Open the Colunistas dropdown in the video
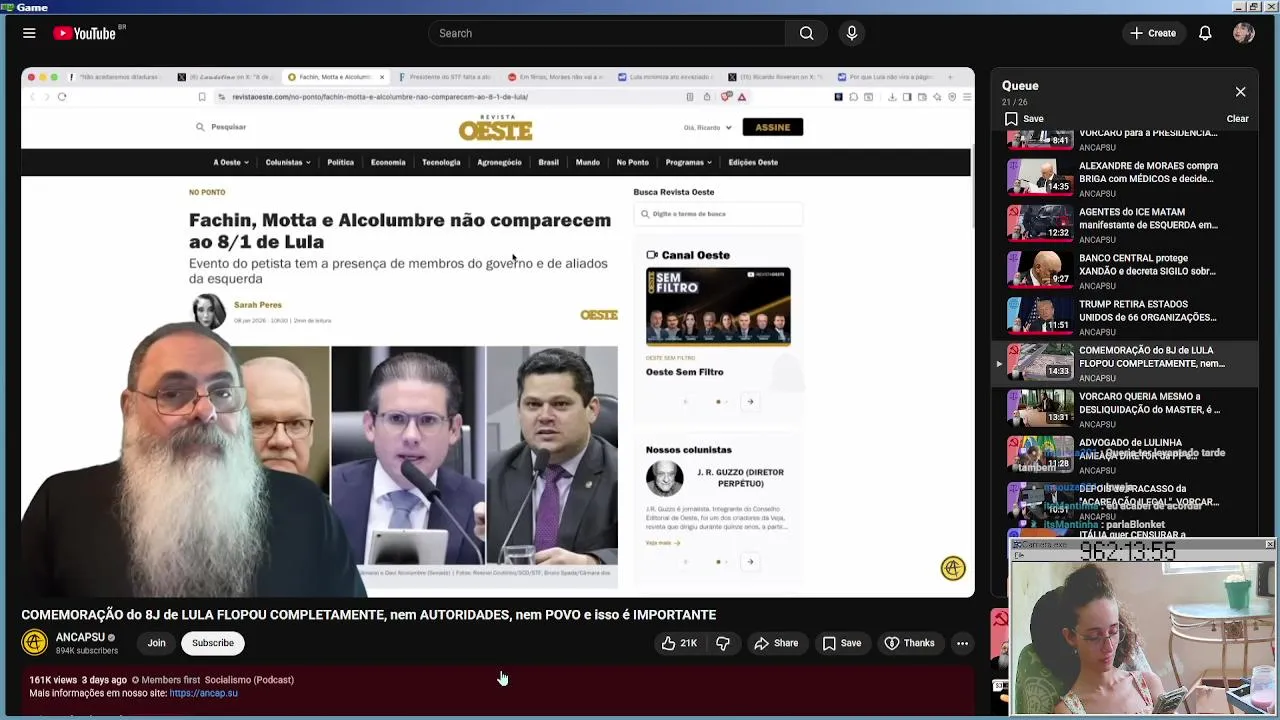 288,162
